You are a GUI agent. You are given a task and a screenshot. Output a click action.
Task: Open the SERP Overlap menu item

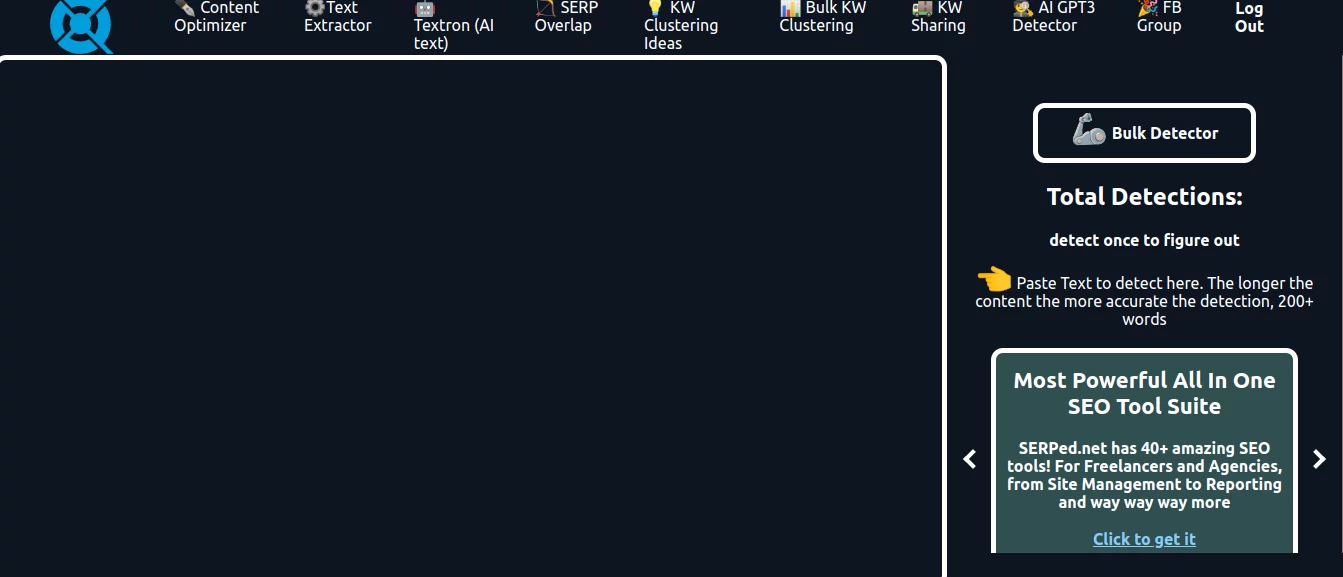[x=566, y=17]
